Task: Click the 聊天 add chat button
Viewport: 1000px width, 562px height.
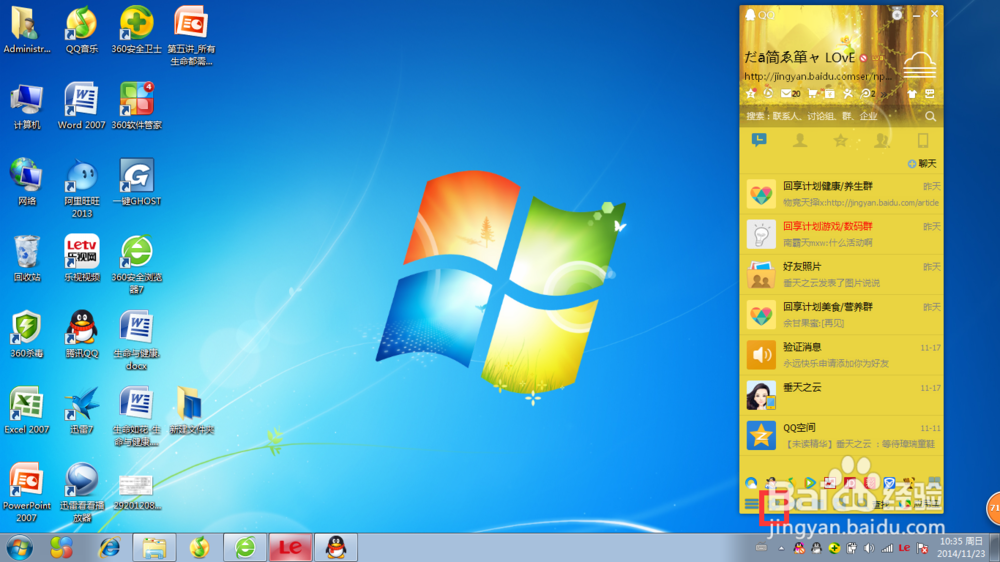Action: pos(922,164)
